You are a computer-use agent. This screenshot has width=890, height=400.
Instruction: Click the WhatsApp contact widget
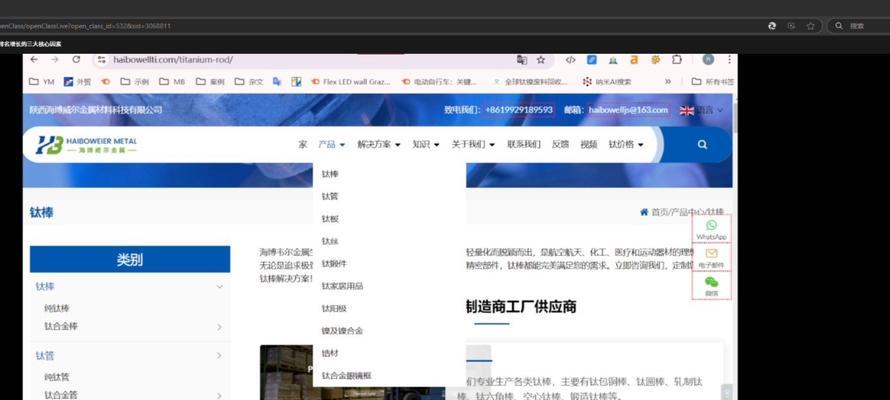[711, 229]
